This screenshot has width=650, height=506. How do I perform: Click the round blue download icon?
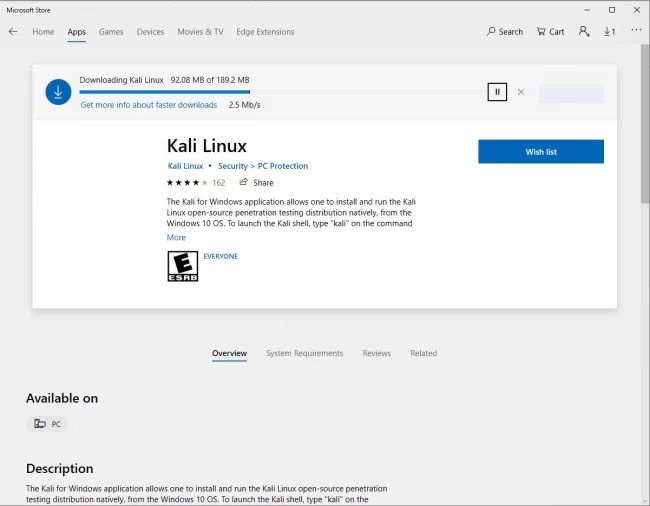58,92
